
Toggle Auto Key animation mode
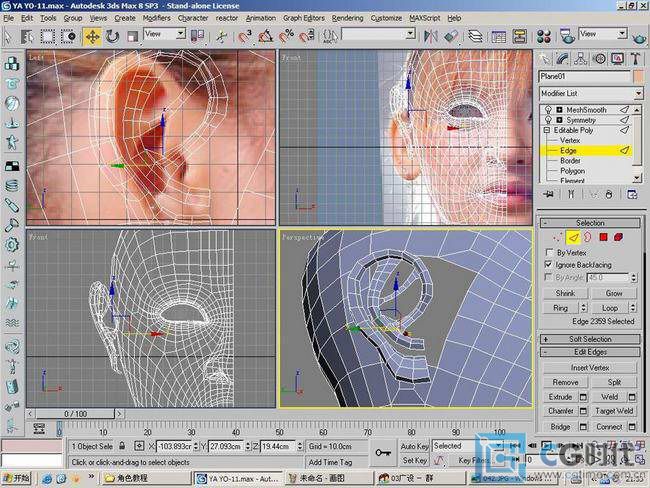coord(414,446)
